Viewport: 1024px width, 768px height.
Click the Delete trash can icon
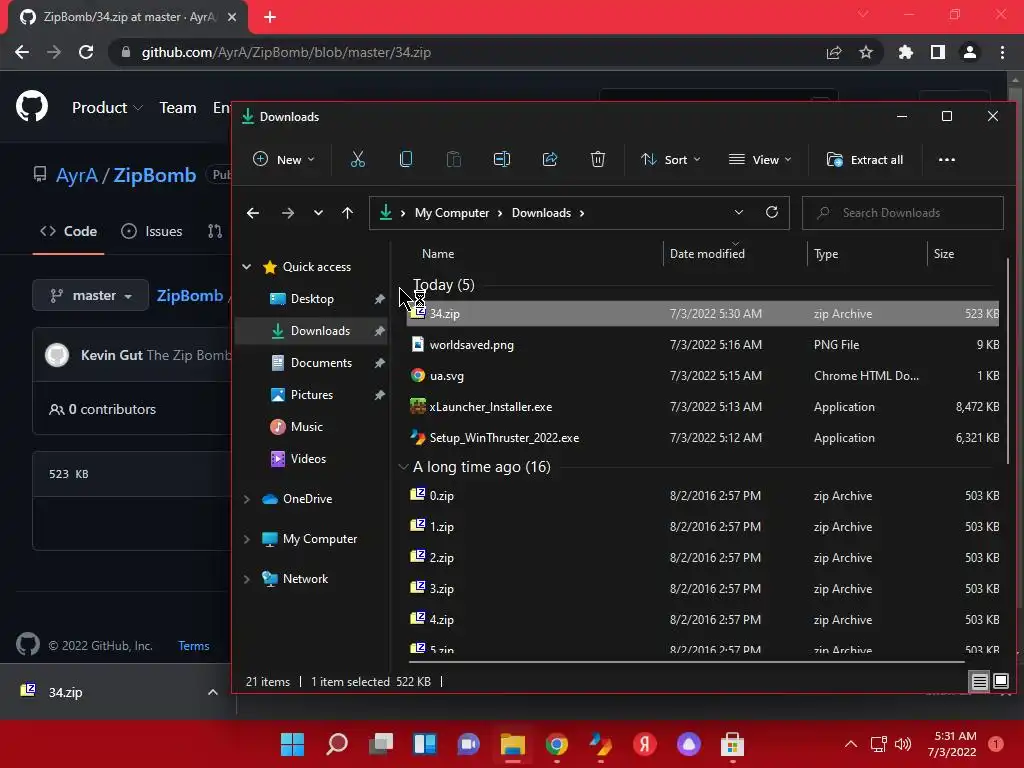(598, 159)
